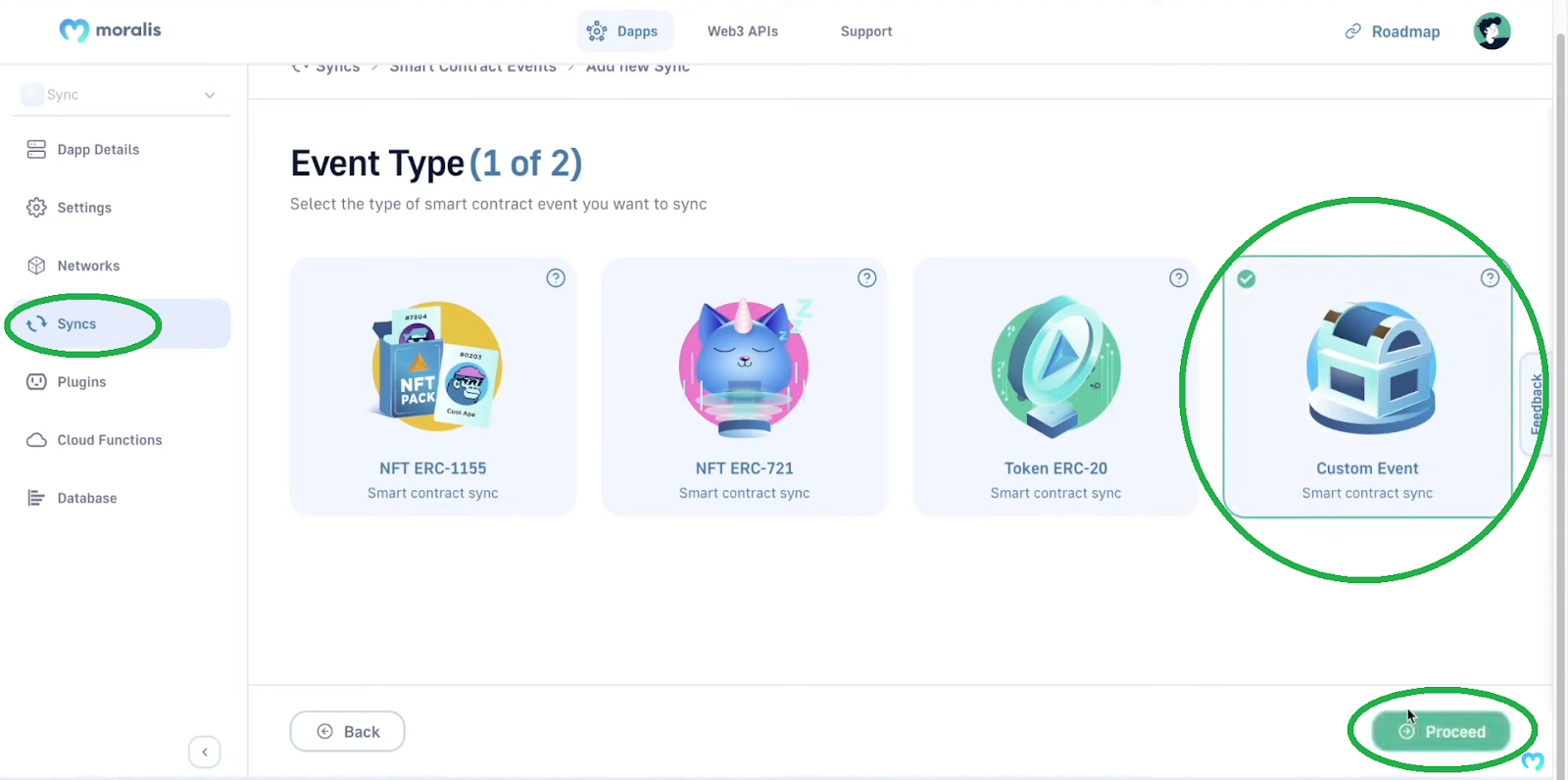Image resolution: width=1568 pixels, height=780 pixels.
Task: Open the Feedback side tab
Action: pyautogui.click(x=1536, y=404)
